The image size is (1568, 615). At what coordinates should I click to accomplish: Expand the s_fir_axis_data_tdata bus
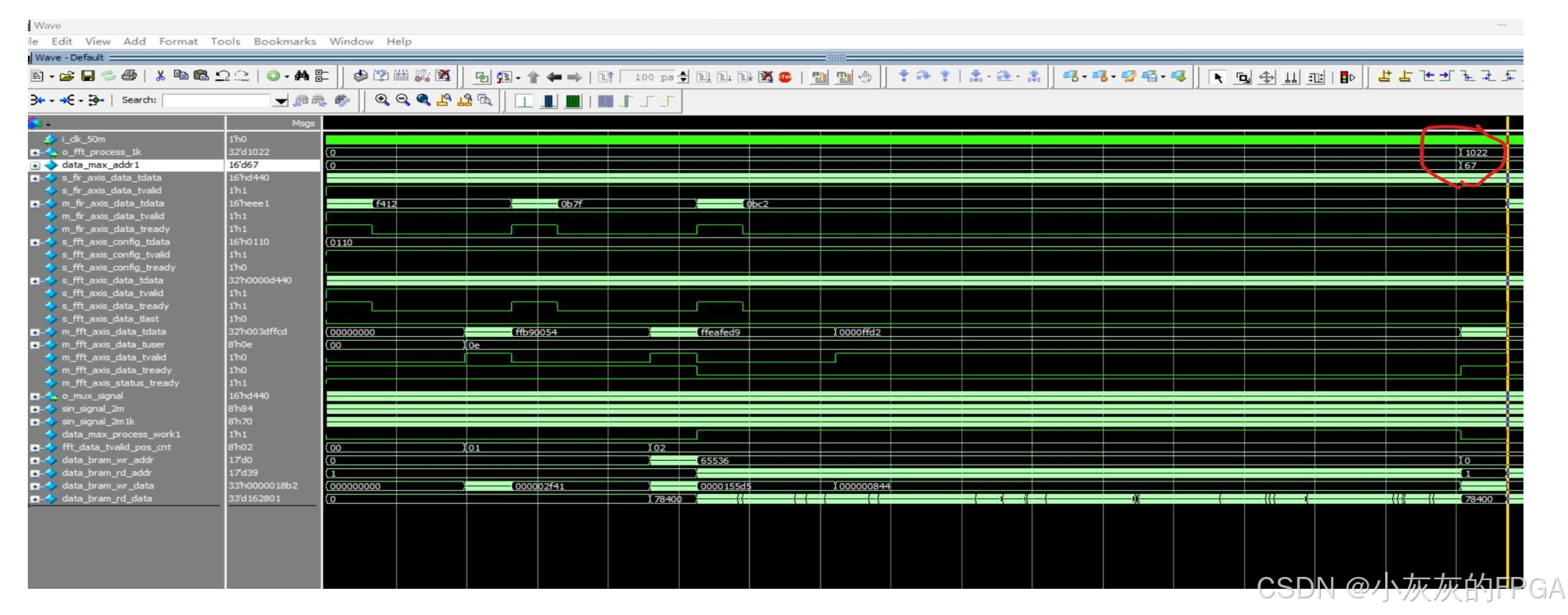35,178
